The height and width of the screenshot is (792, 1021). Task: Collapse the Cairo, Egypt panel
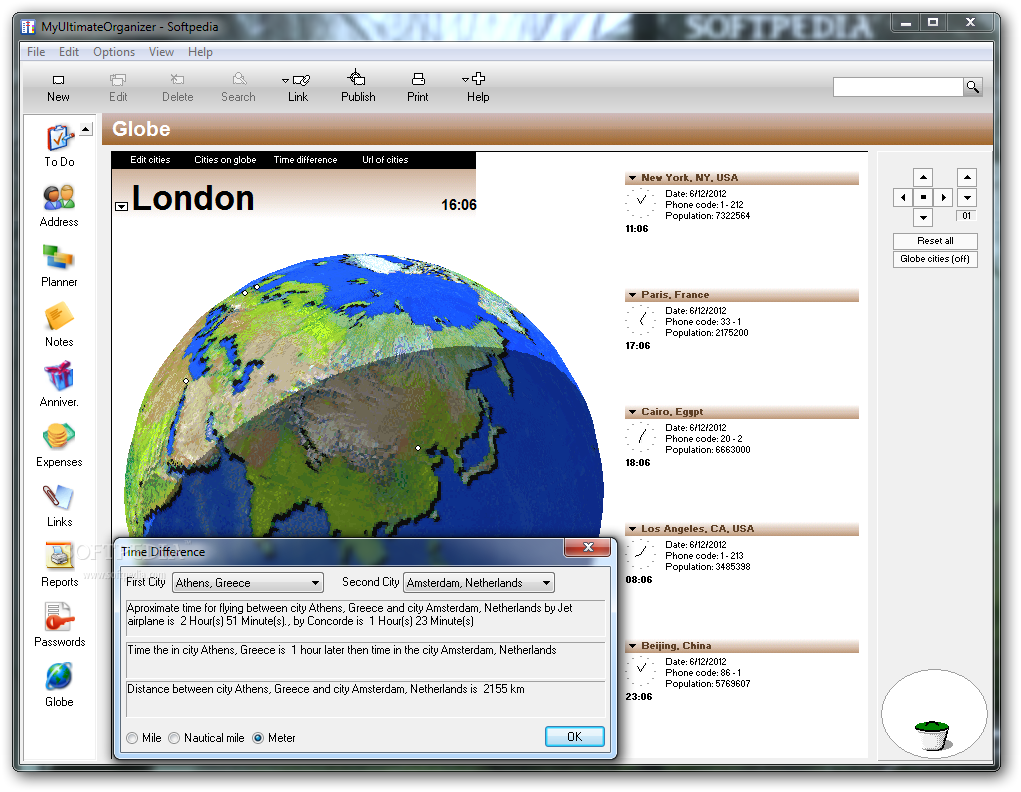click(632, 412)
